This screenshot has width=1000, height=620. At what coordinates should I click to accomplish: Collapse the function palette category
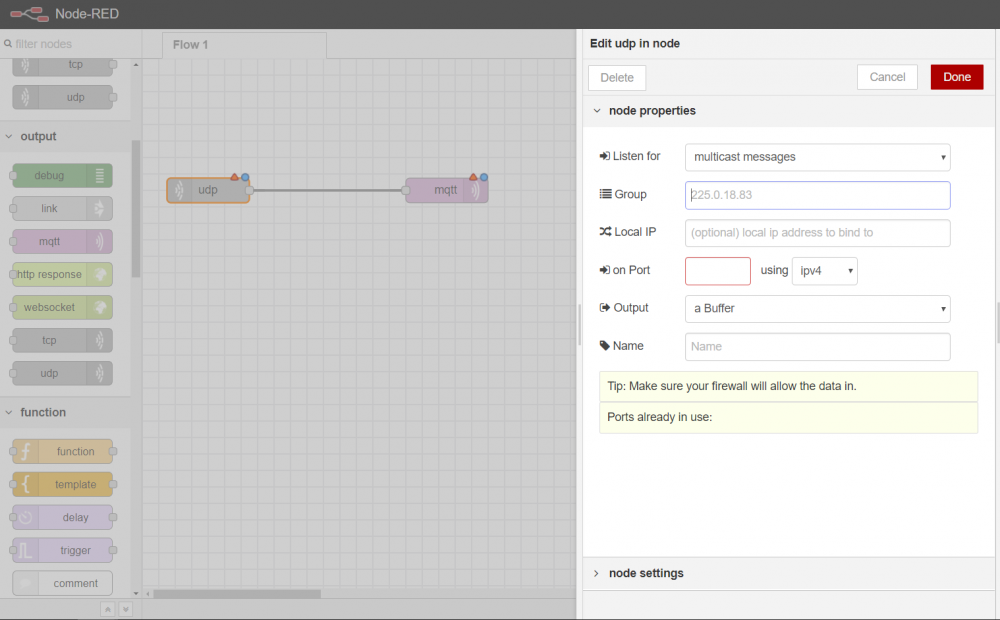[x=42, y=412]
